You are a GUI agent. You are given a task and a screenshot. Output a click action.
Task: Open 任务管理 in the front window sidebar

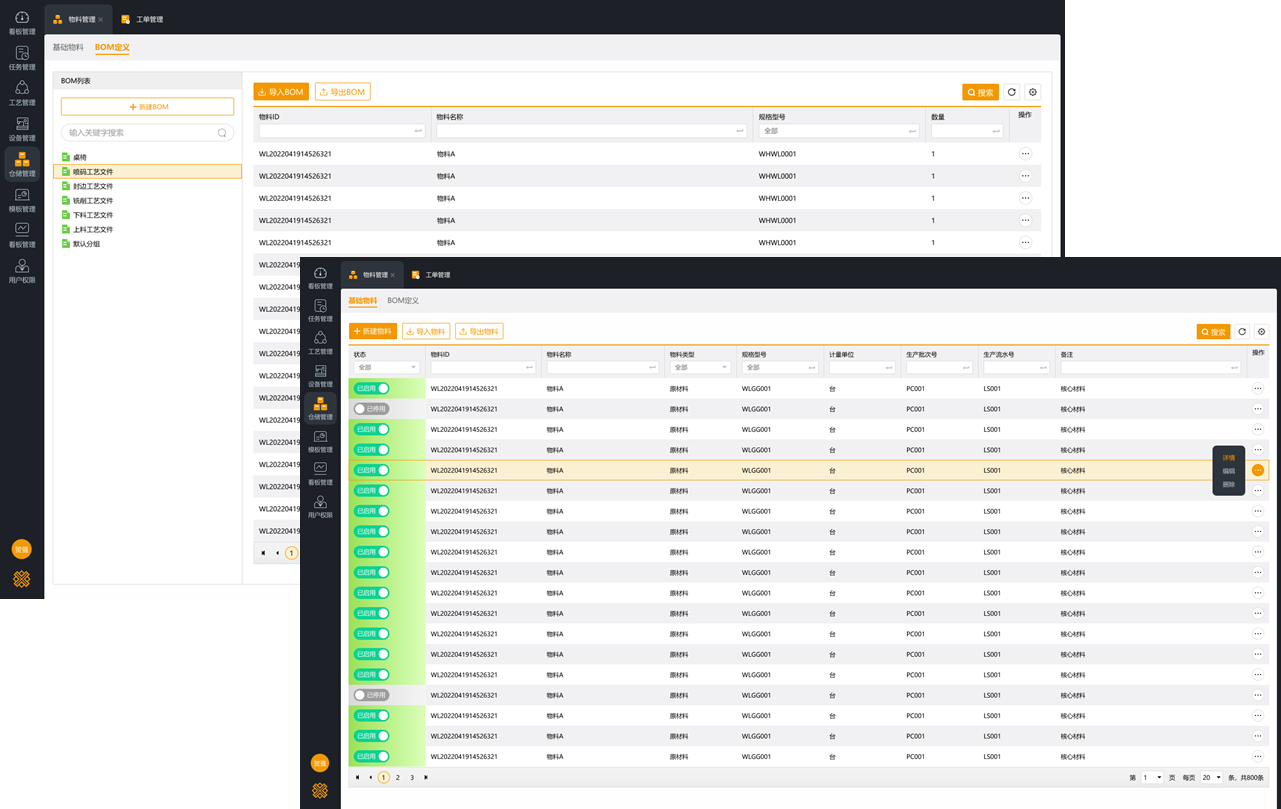[x=320, y=310]
